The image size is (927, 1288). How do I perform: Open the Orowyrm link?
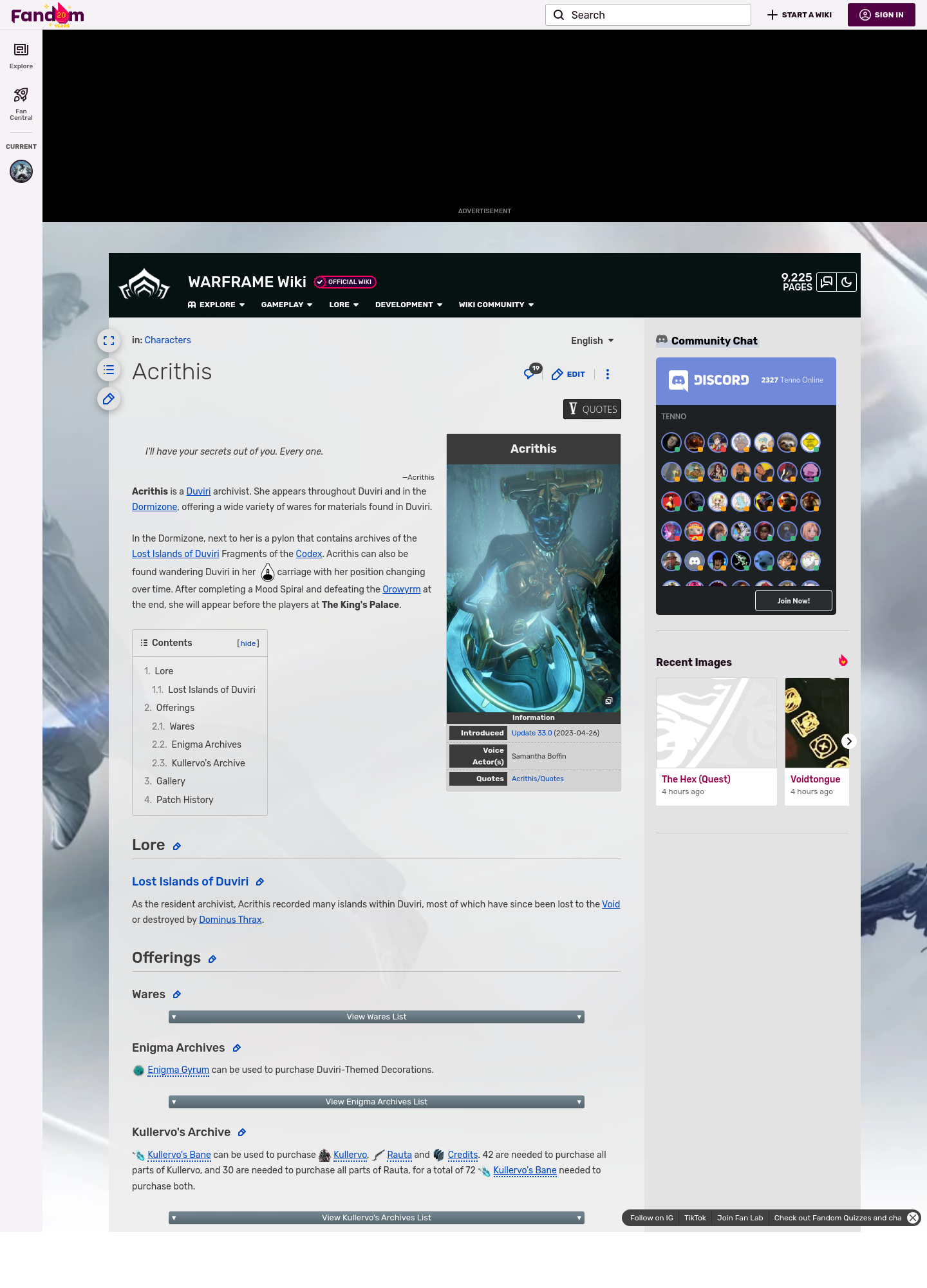pyautogui.click(x=402, y=589)
